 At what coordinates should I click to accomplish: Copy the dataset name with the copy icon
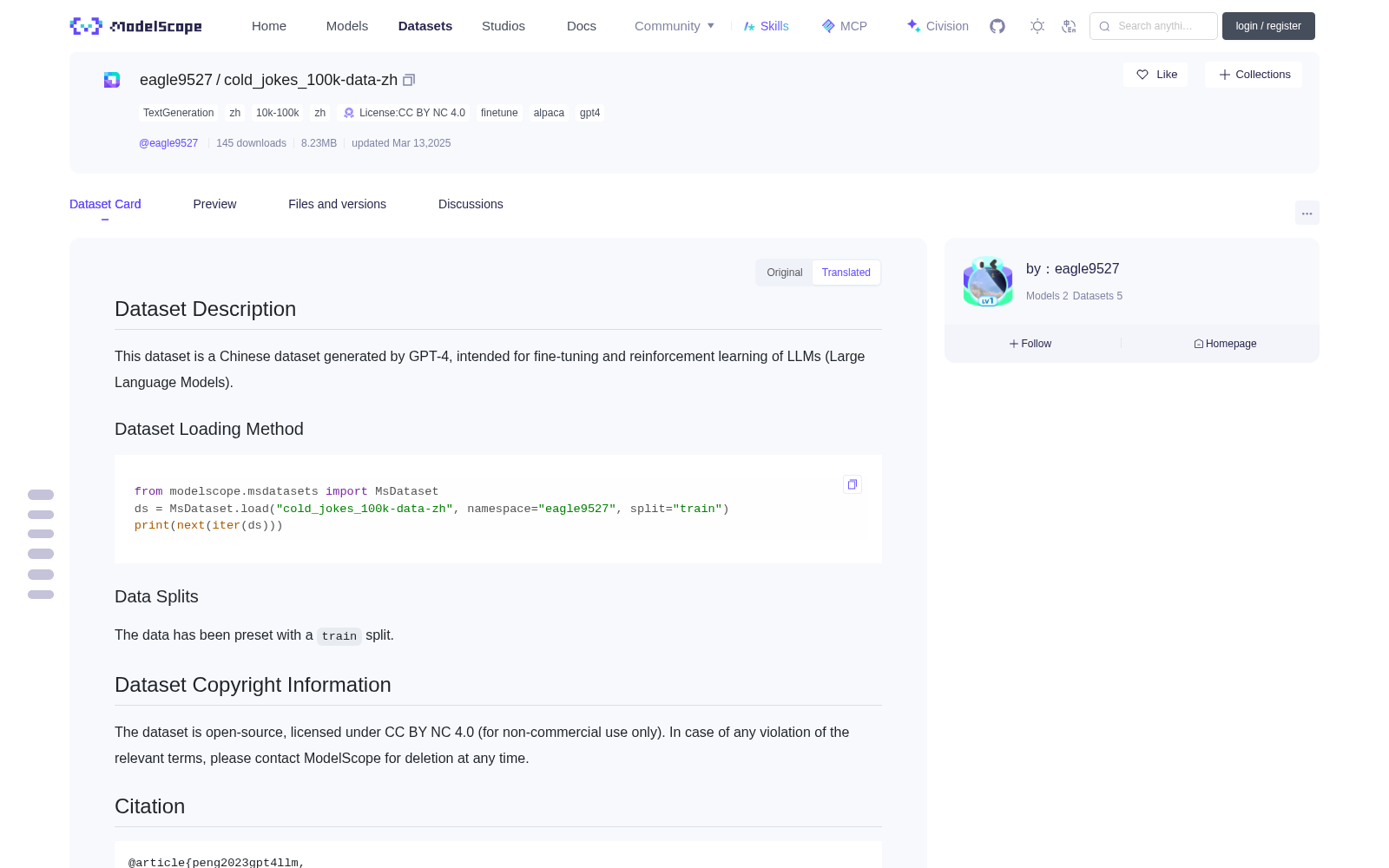pos(409,80)
